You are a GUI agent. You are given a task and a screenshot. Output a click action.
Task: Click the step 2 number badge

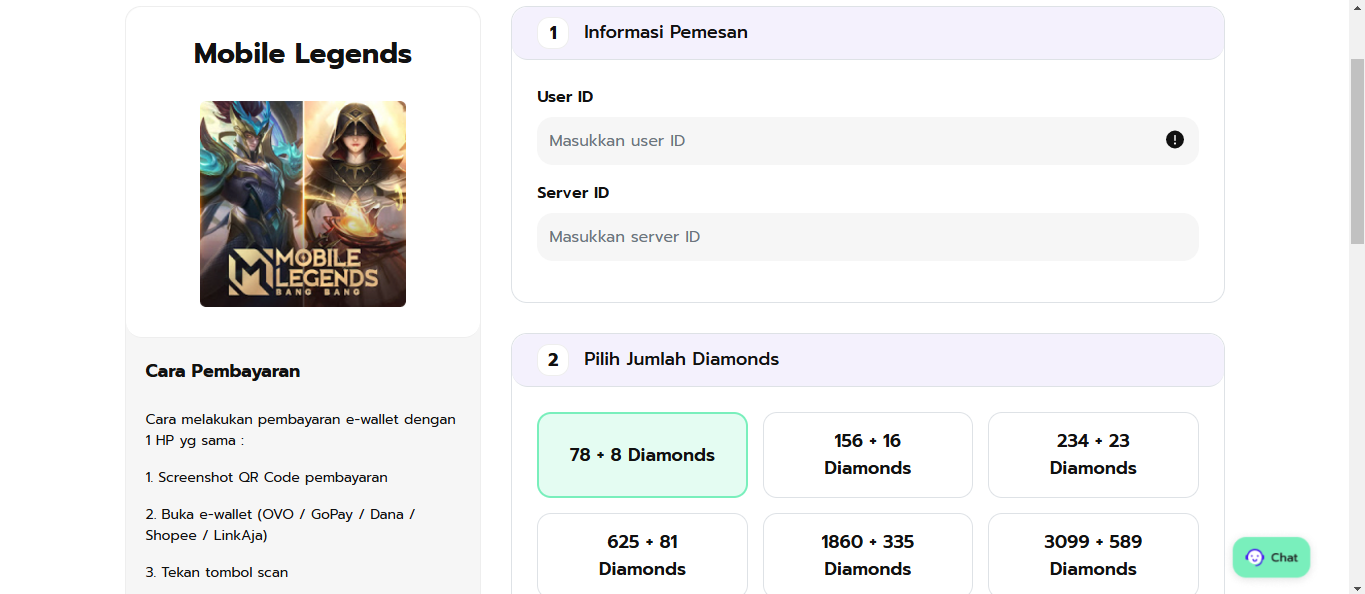[553, 360]
